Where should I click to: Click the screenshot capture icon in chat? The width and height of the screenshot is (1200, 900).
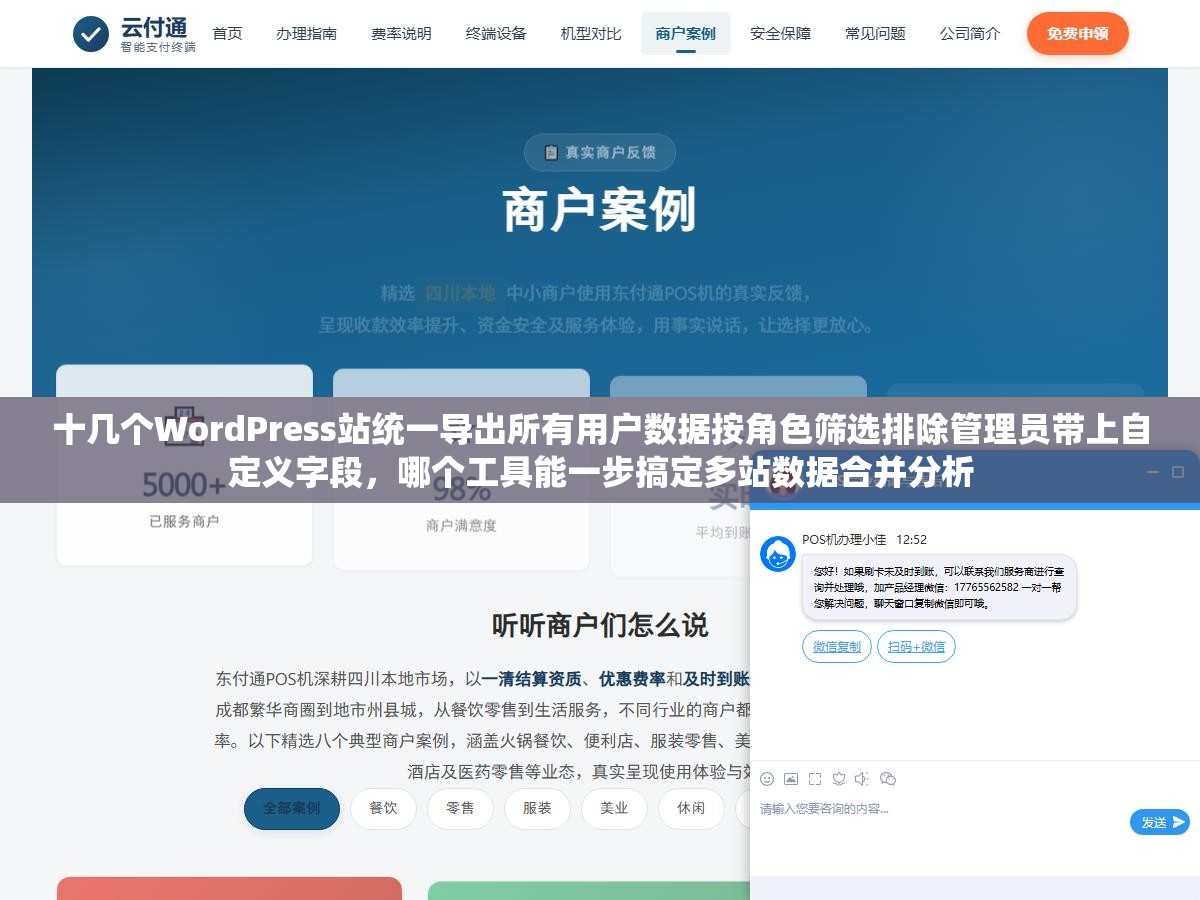[x=815, y=778]
